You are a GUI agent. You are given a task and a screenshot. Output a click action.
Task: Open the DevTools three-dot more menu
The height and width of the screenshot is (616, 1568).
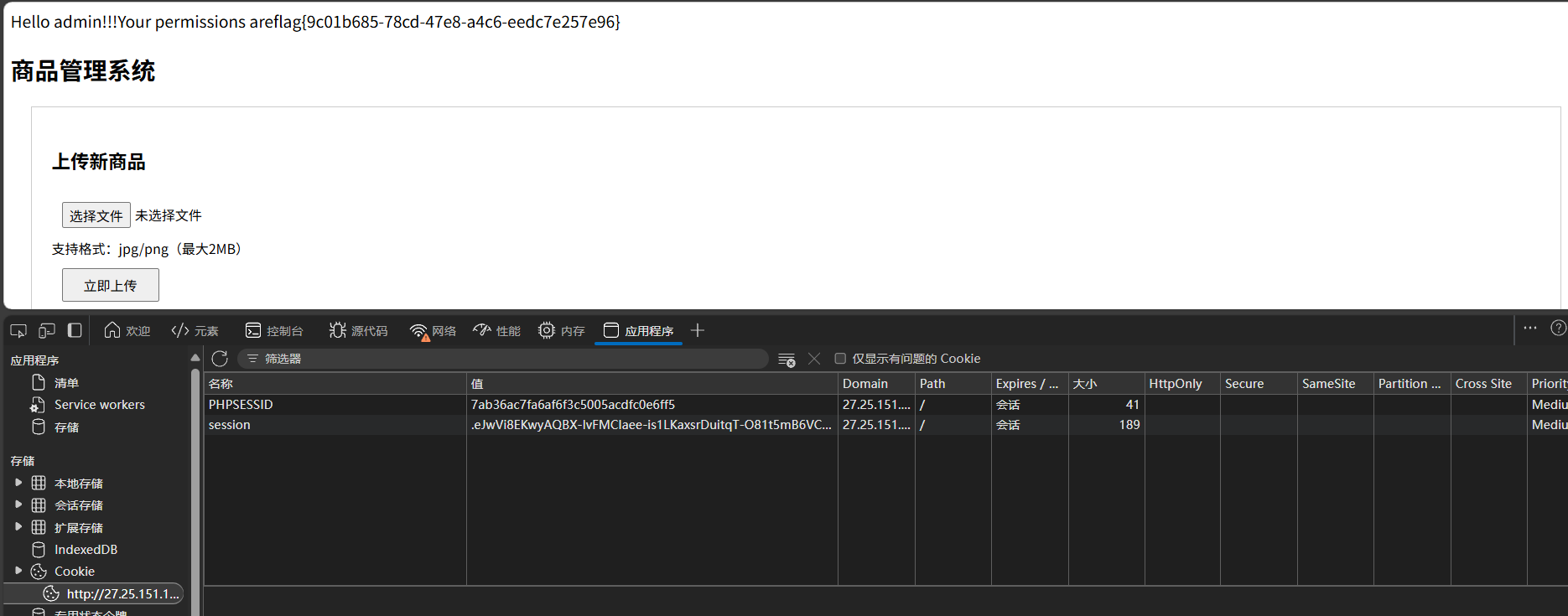tap(1530, 328)
